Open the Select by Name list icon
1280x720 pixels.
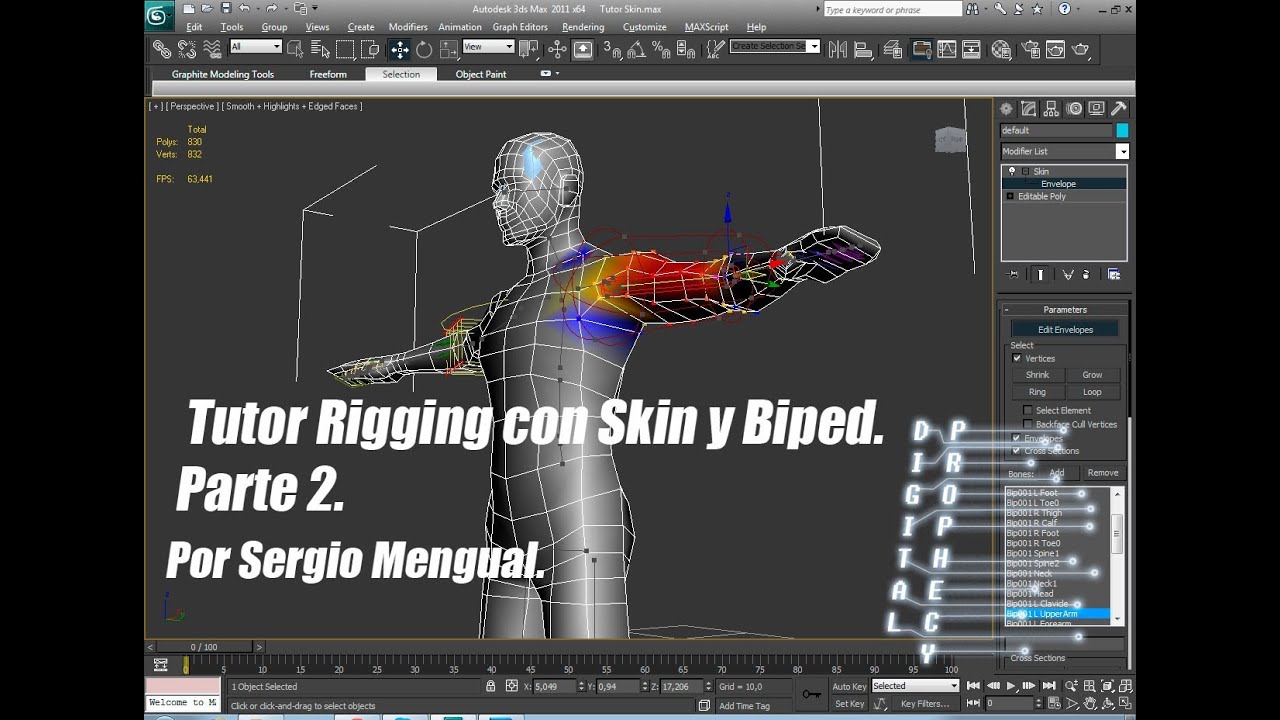tap(320, 49)
